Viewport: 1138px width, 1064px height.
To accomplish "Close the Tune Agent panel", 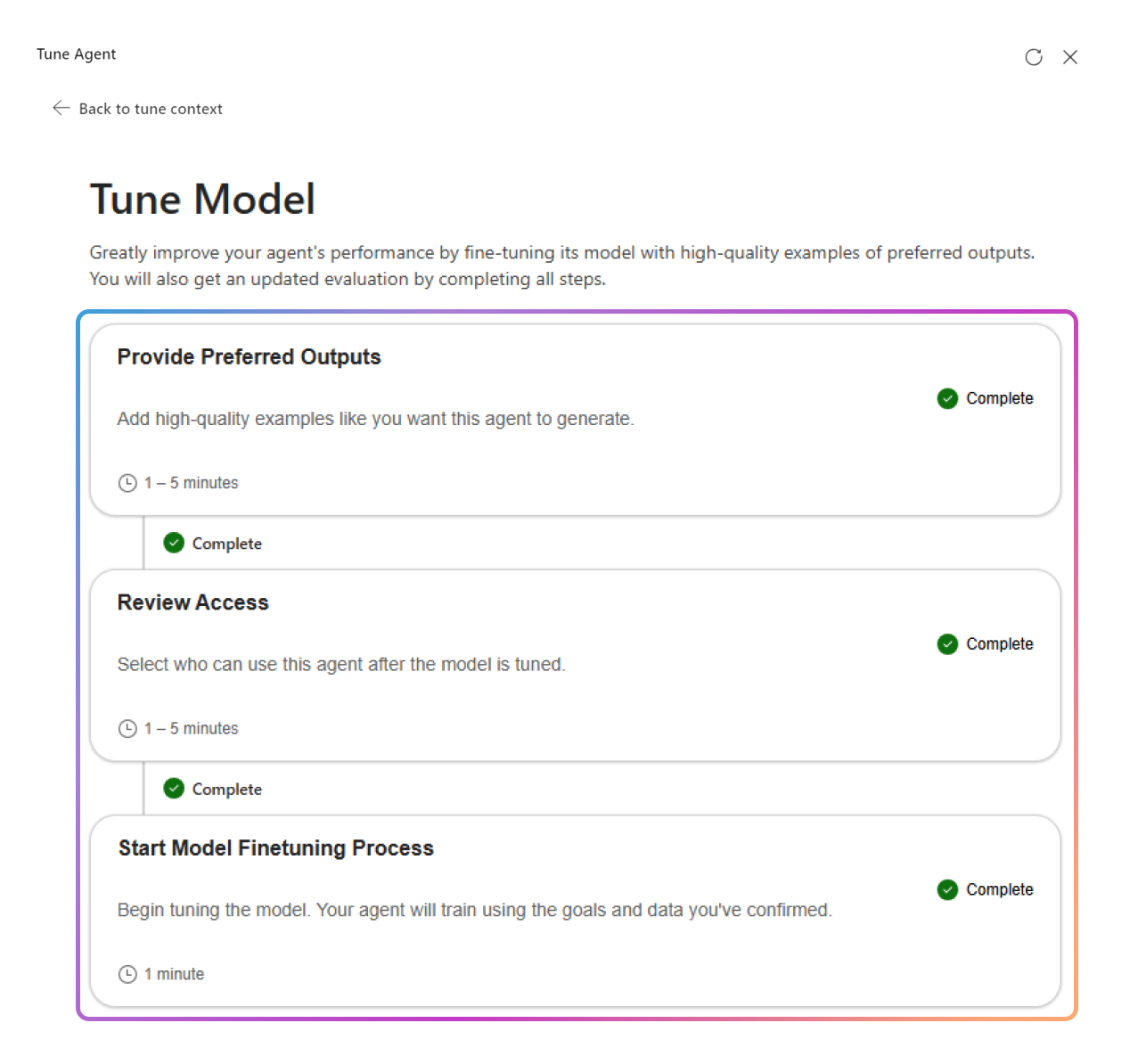I will 1070,57.
